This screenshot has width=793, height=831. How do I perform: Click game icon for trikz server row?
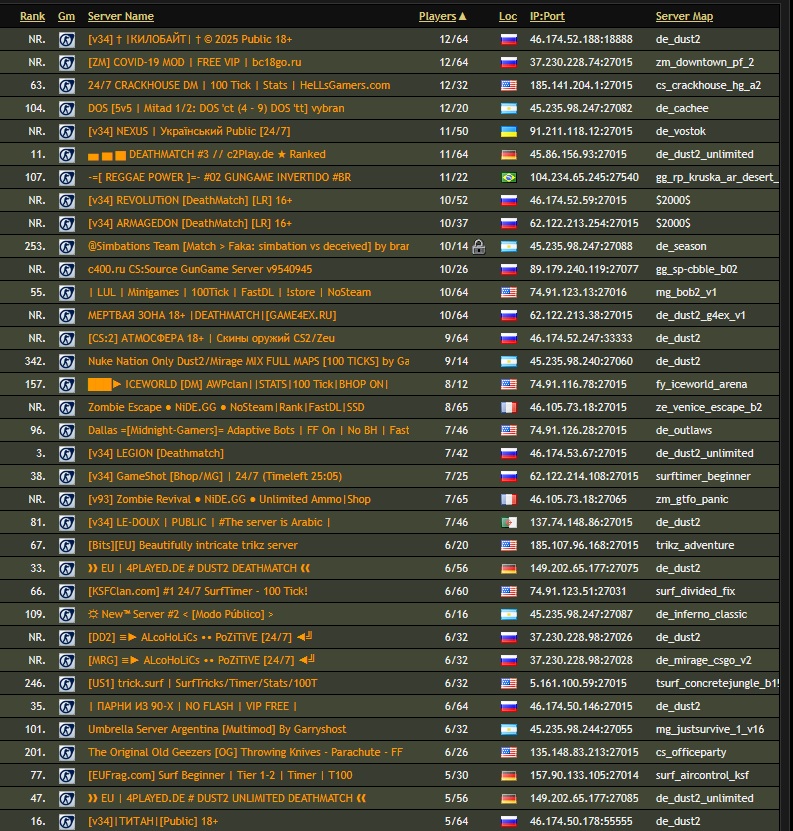67,545
